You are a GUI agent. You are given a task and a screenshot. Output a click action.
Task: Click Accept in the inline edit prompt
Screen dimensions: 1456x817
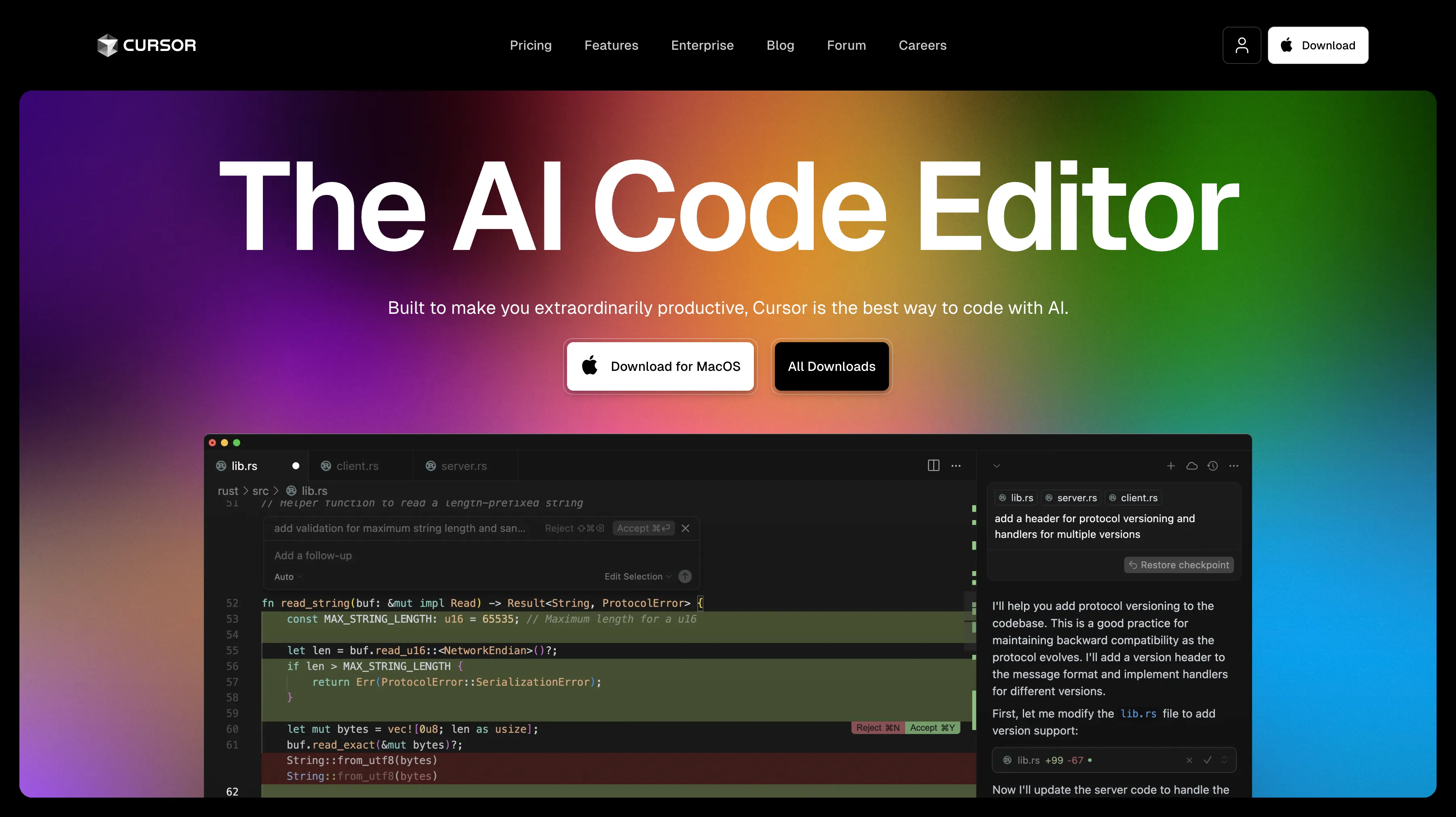[x=643, y=528]
